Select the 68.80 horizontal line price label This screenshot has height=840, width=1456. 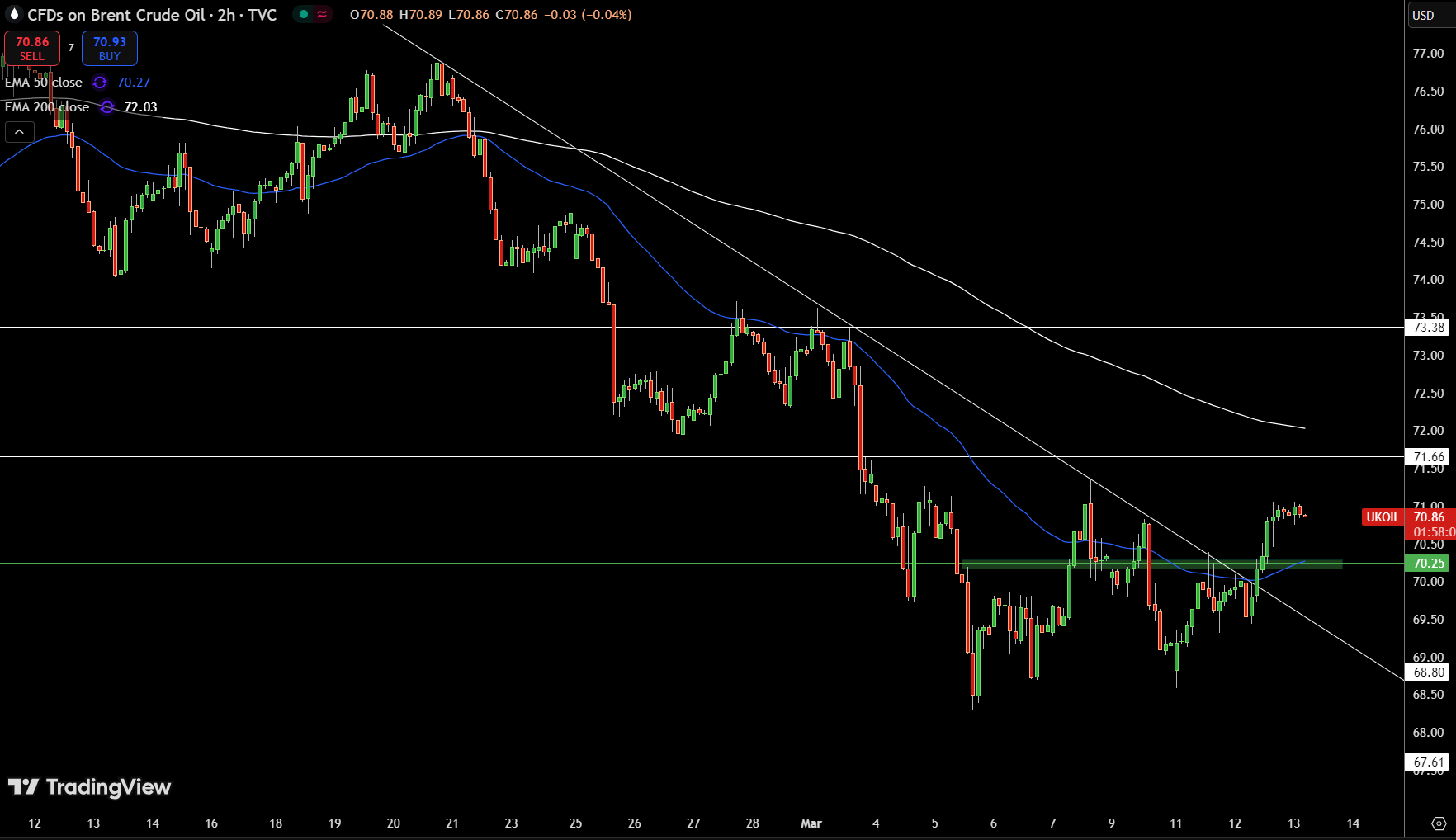coord(1428,672)
